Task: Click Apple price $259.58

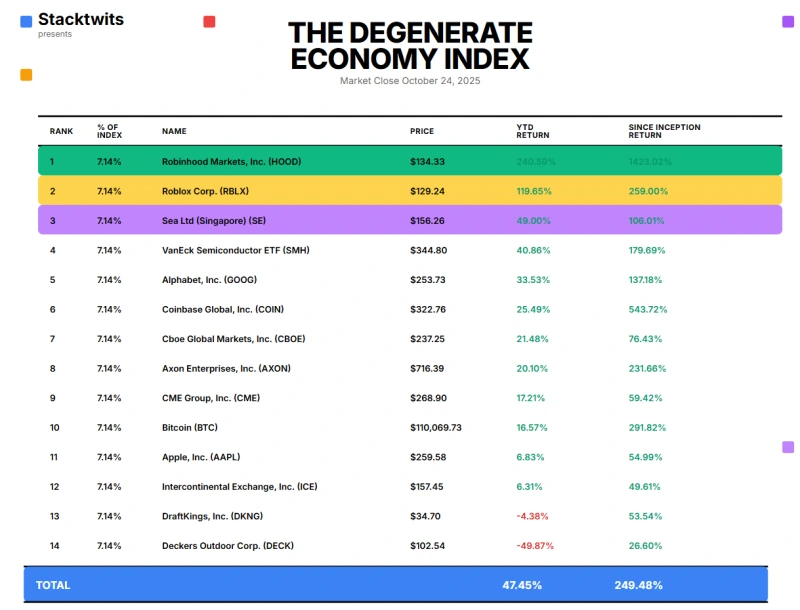Action: (x=428, y=458)
